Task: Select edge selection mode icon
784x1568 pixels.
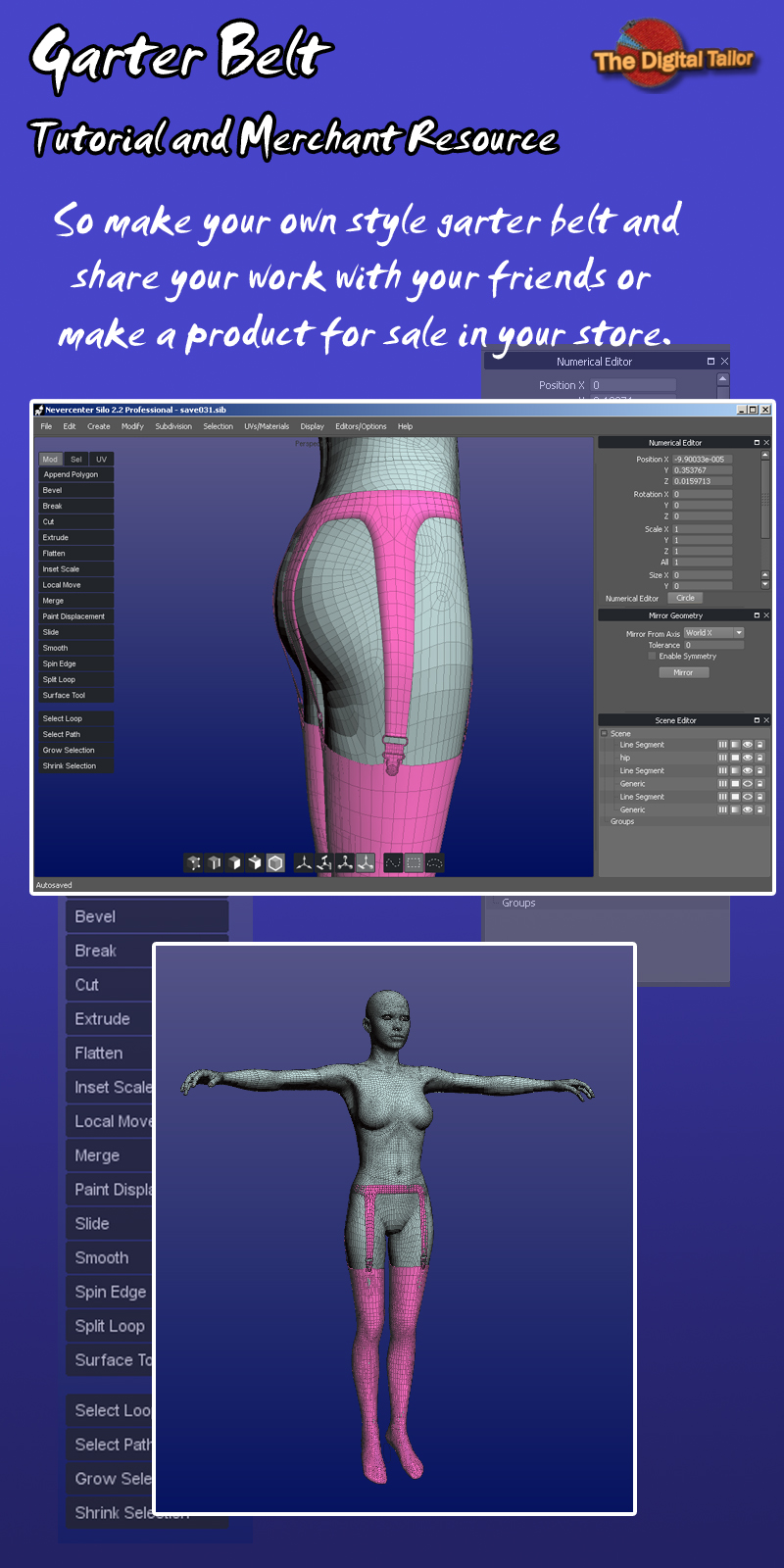Action: coord(214,862)
